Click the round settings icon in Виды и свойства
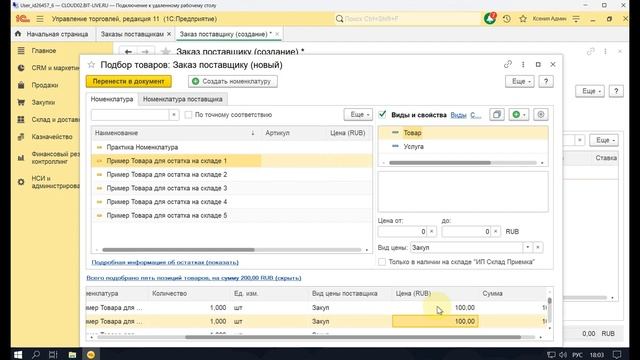 (x=541, y=115)
